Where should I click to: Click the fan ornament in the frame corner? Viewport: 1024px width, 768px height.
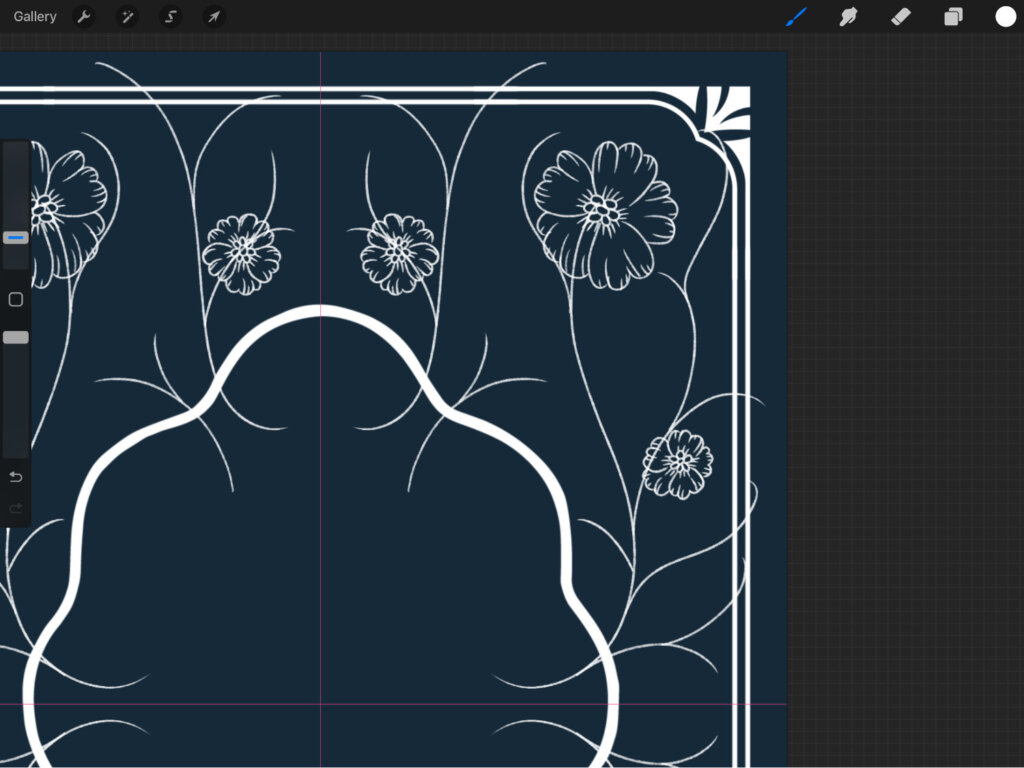[x=724, y=111]
